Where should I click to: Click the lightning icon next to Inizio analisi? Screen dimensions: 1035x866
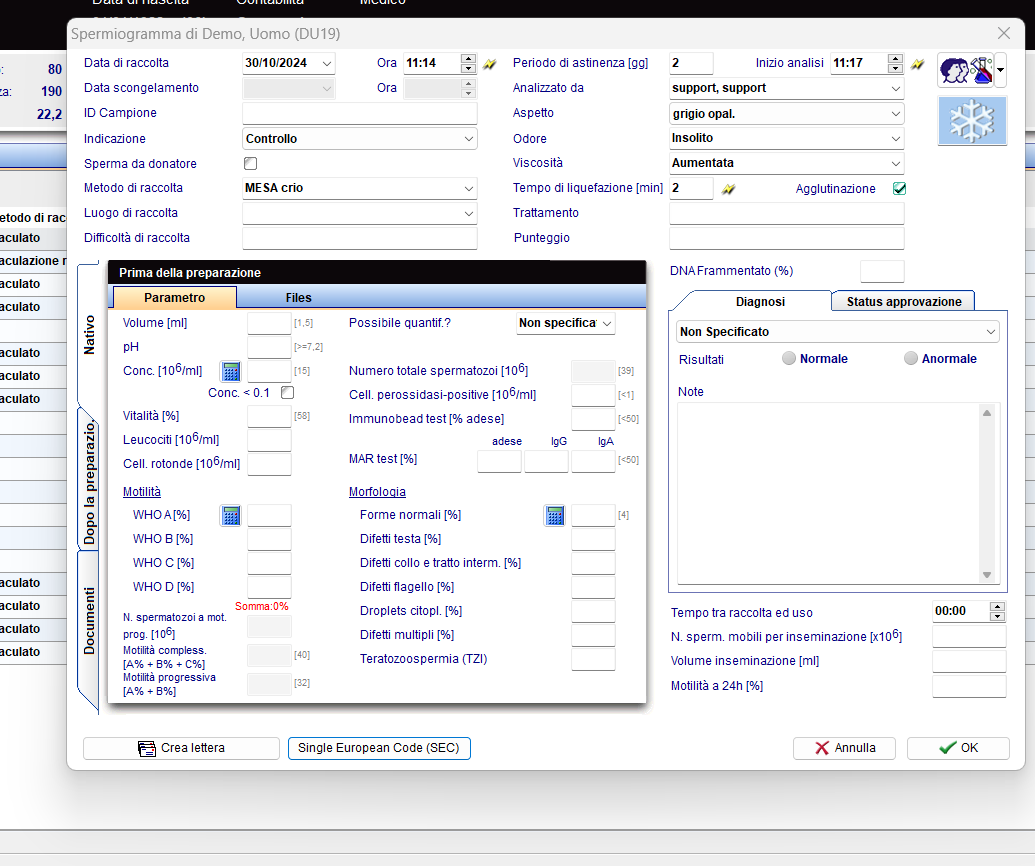click(918, 64)
